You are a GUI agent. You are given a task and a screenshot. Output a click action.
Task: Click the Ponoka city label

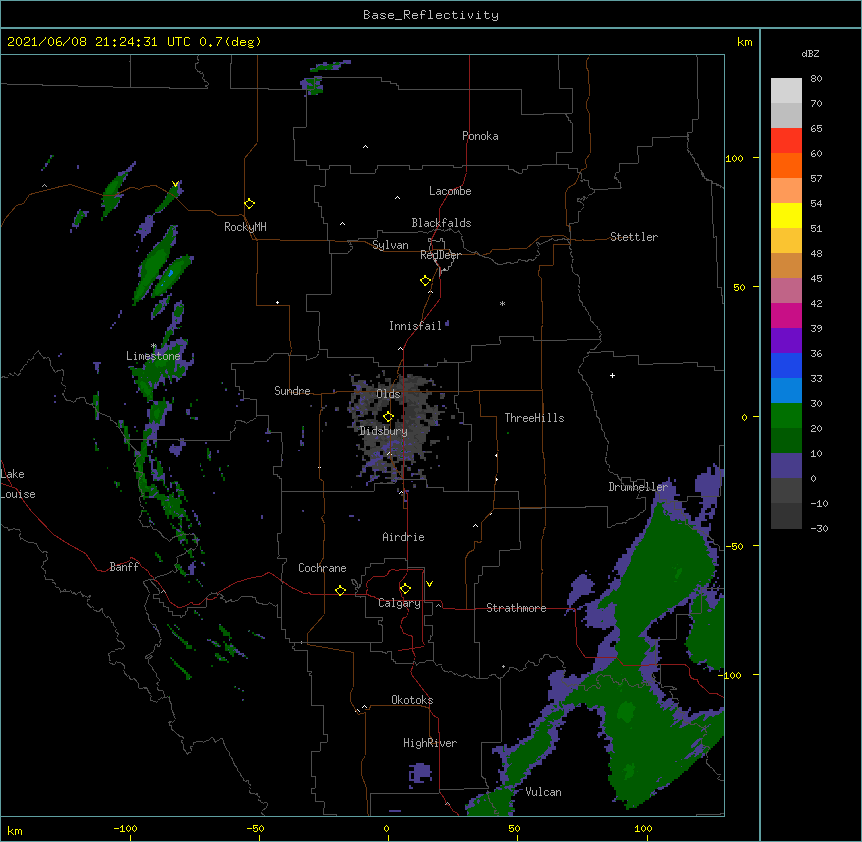480,136
